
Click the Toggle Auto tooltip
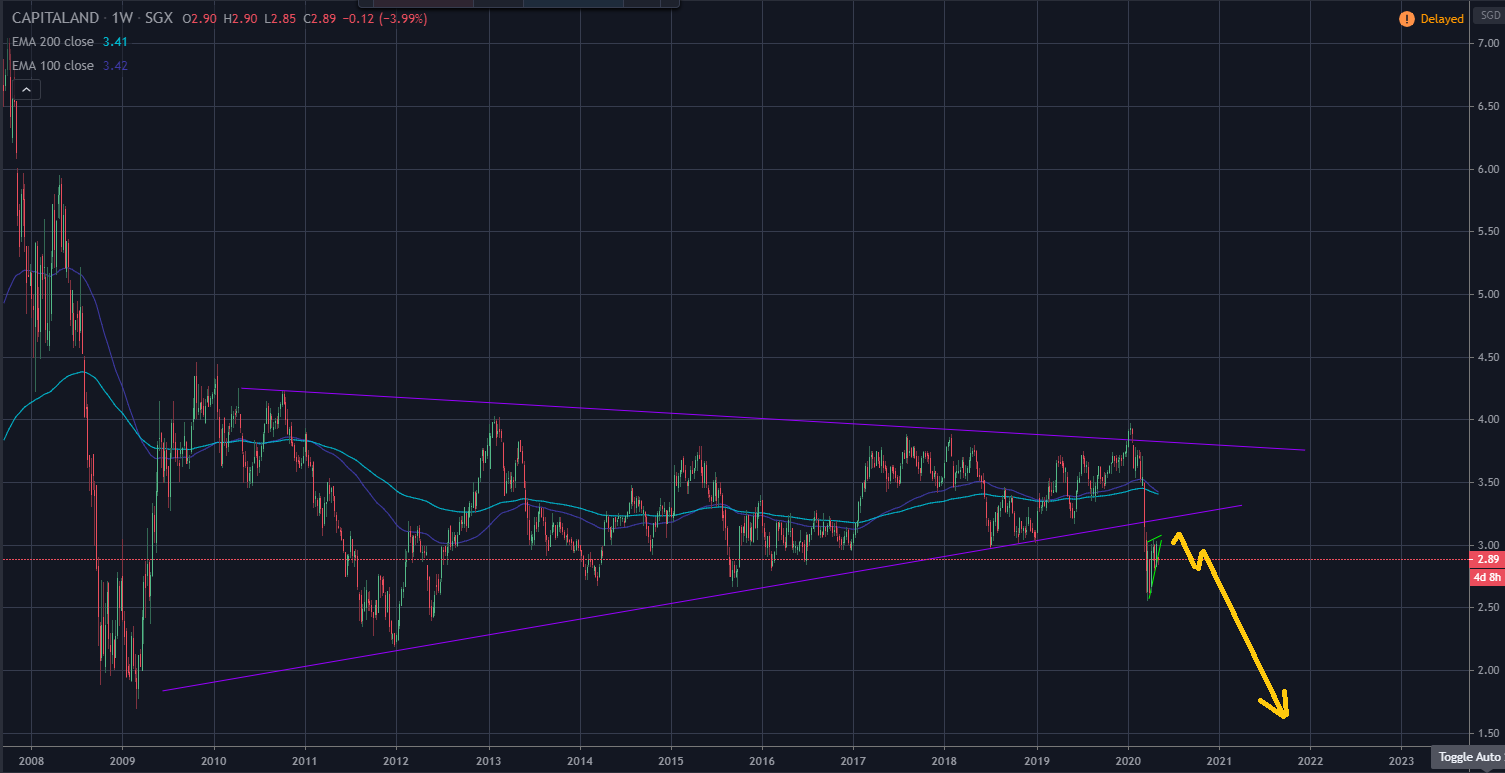point(1468,757)
